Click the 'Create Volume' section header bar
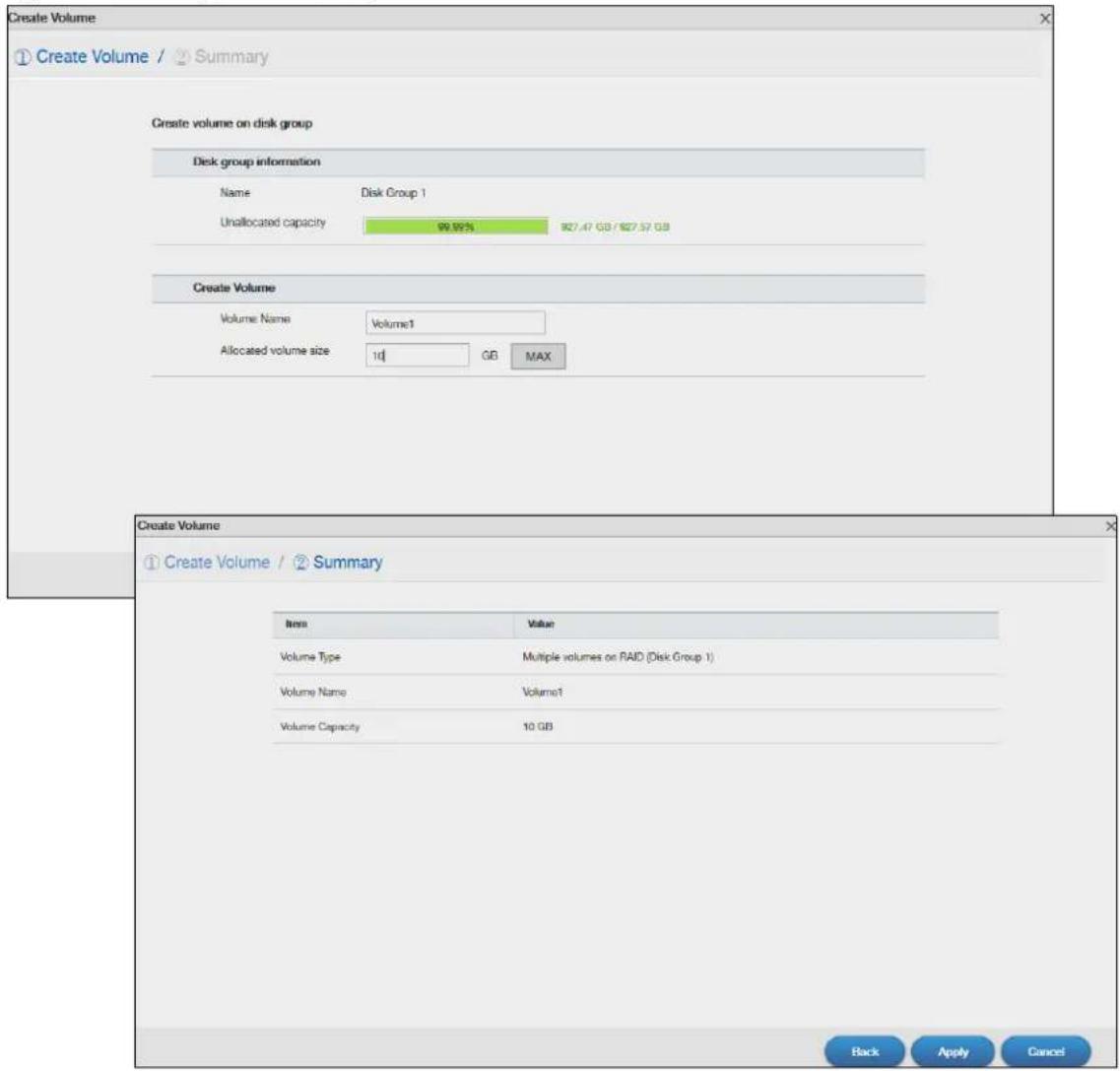This screenshot has width=1120, height=1071. [538, 288]
